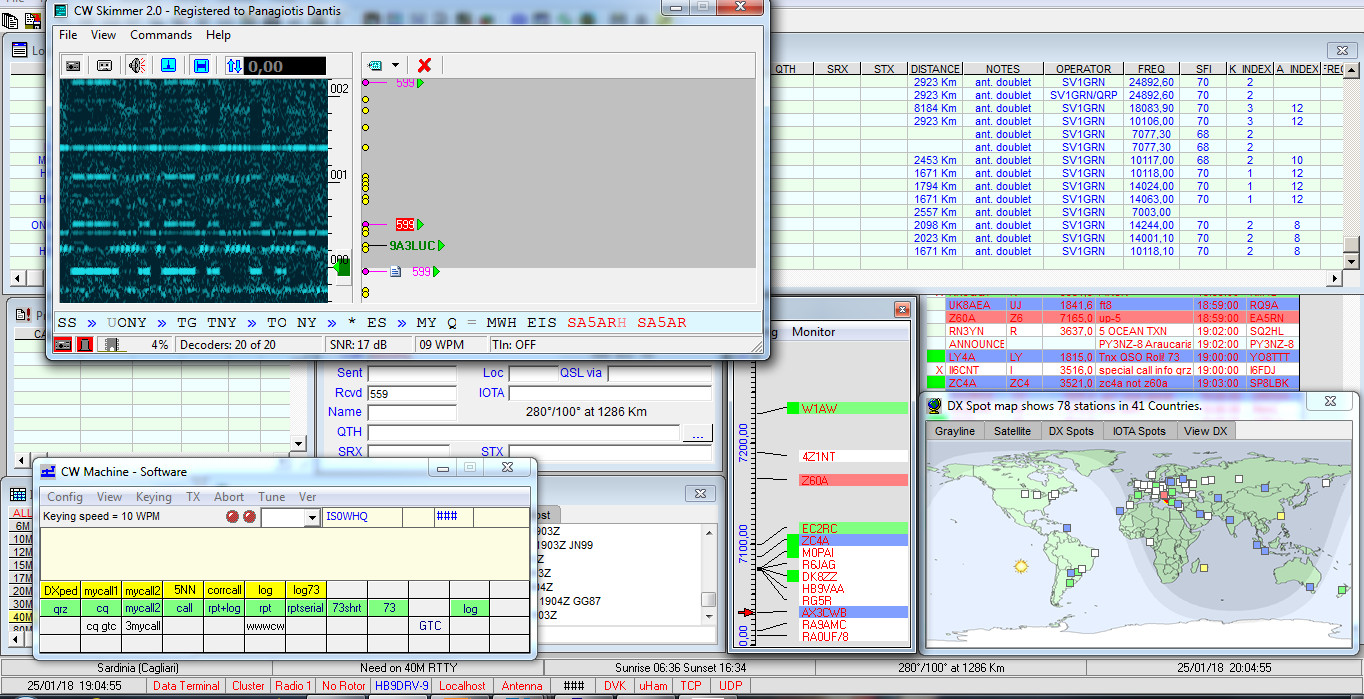Click the sun icon on the world map
Image resolution: width=1364 pixels, height=699 pixels.
click(x=1021, y=566)
